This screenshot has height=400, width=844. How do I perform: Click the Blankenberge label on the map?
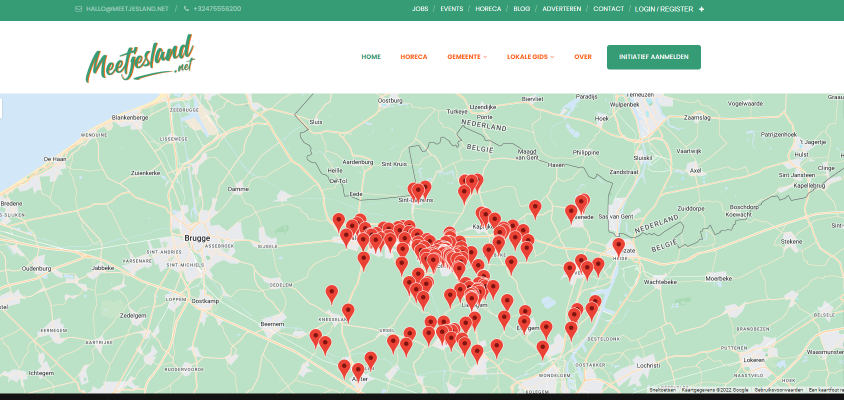click(130, 117)
